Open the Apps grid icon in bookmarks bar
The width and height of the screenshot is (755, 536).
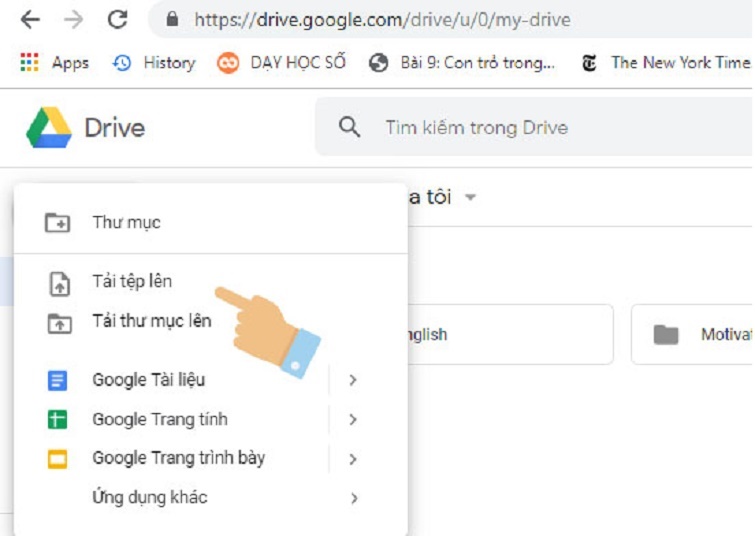[29, 62]
